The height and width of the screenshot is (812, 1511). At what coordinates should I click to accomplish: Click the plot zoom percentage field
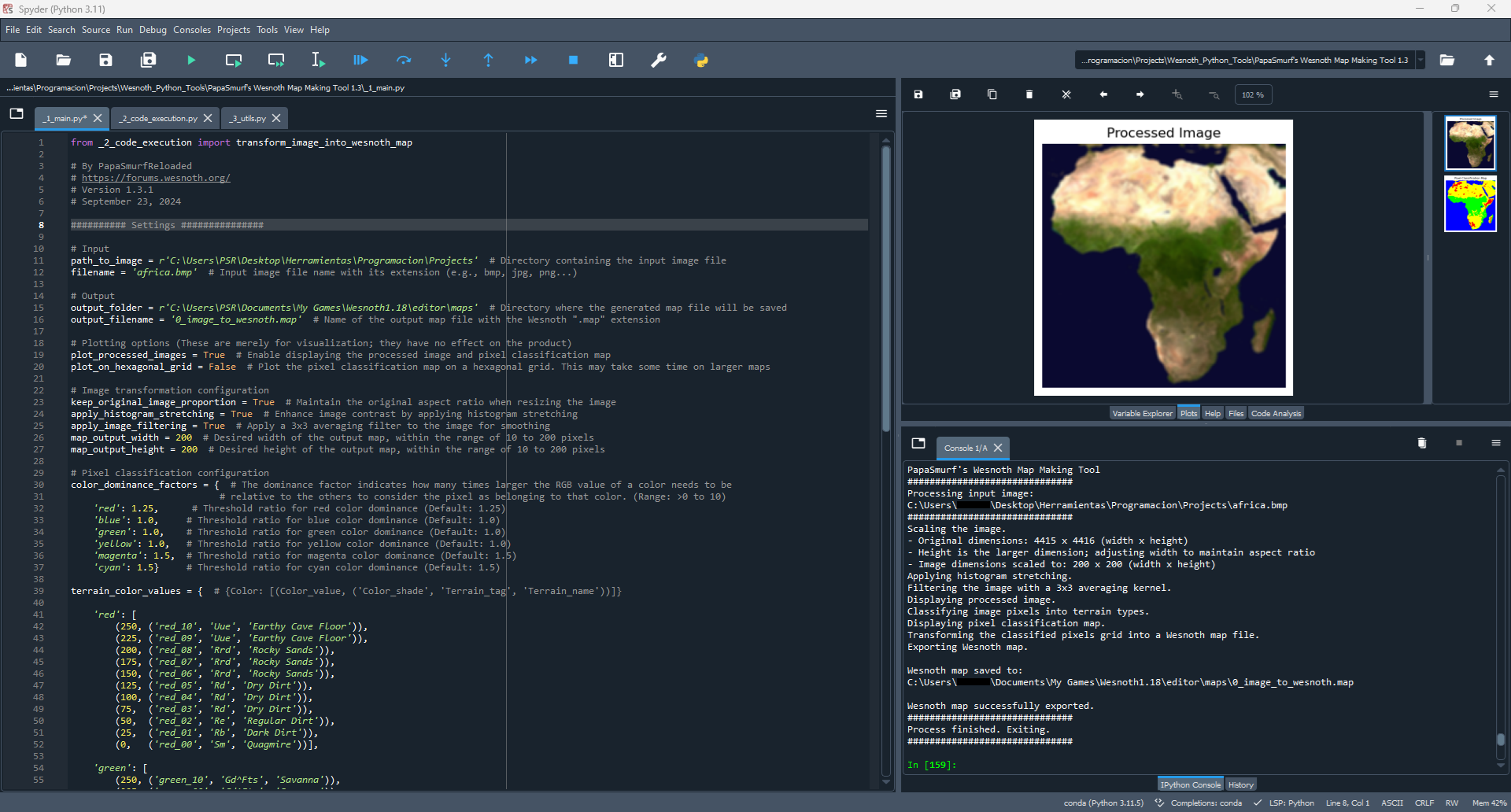coord(1253,94)
